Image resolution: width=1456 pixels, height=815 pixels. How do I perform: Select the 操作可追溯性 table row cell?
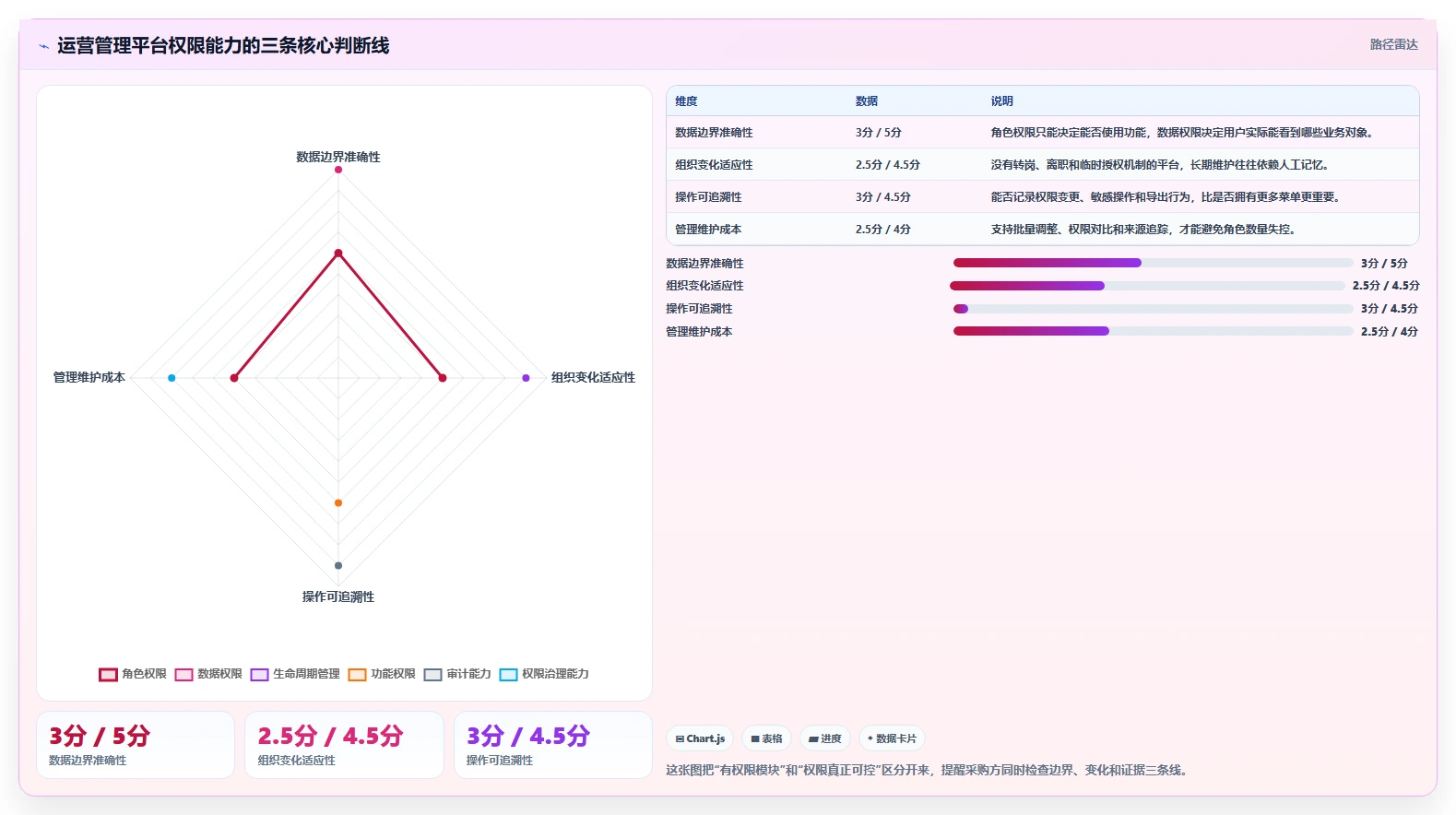(x=708, y=197)
